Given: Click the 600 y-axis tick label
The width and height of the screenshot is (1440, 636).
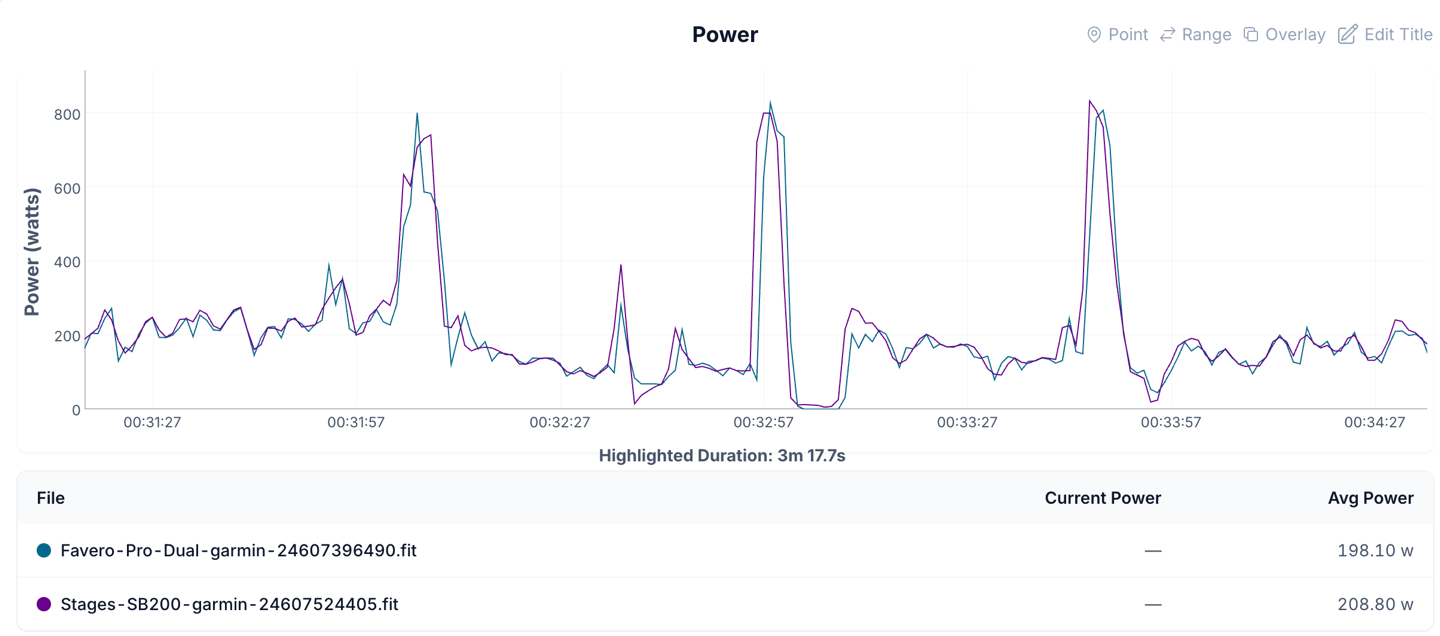Looking at the screenshot, I should pyautogui.click(x=67, y=188).
